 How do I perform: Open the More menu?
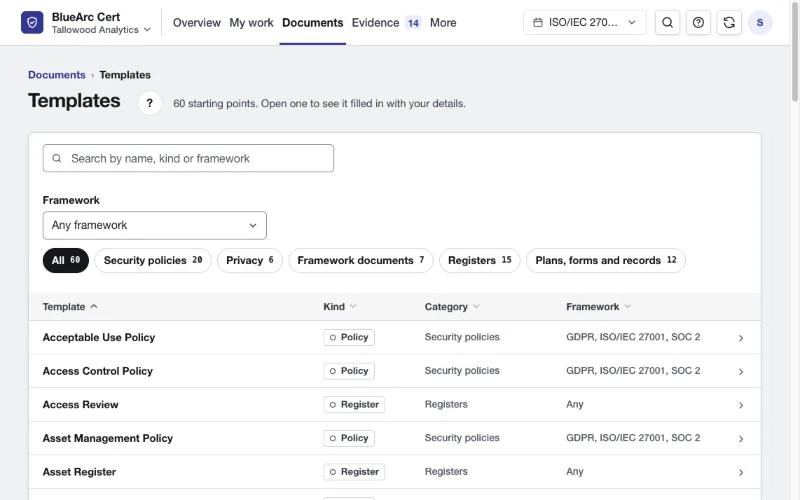(443, 22)
